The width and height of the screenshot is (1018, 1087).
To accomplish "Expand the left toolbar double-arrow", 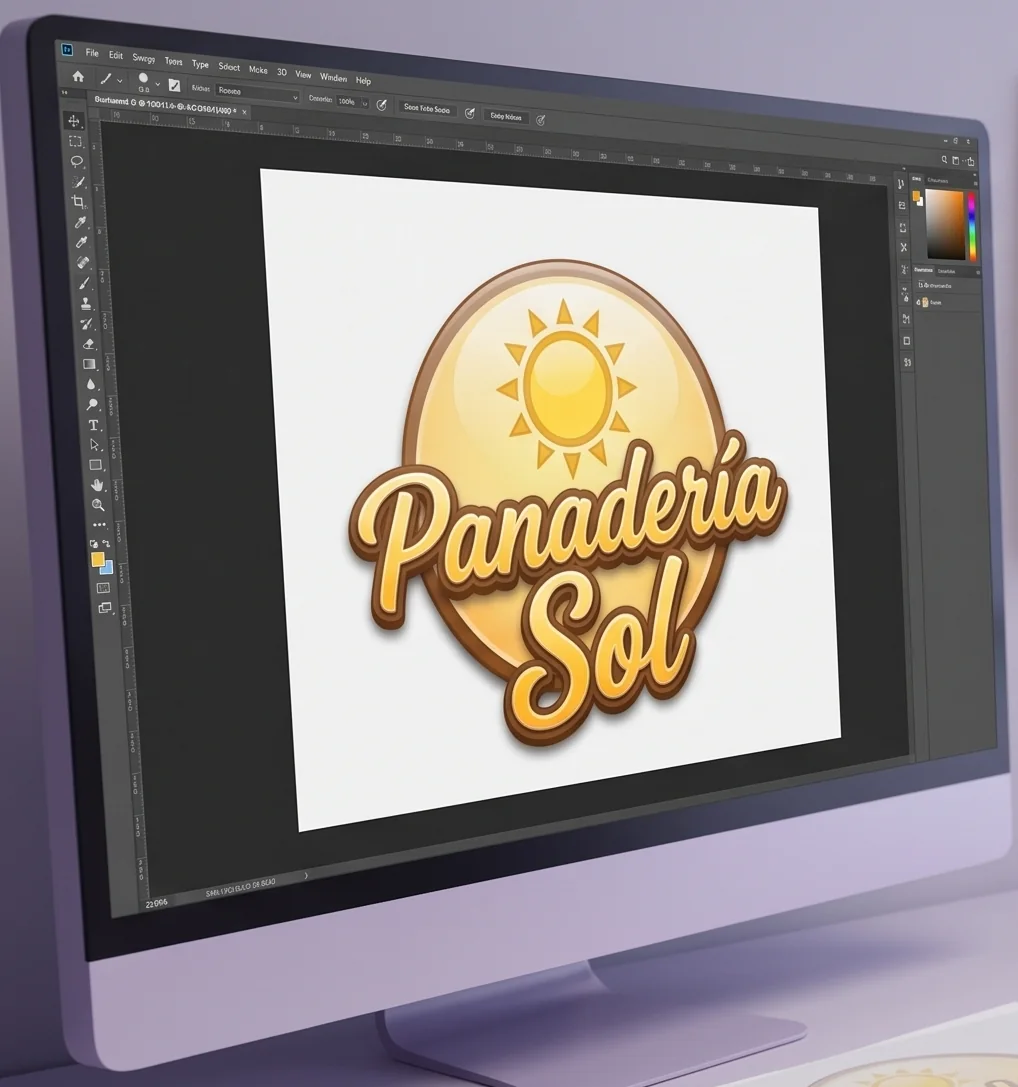I will [64, 92].
